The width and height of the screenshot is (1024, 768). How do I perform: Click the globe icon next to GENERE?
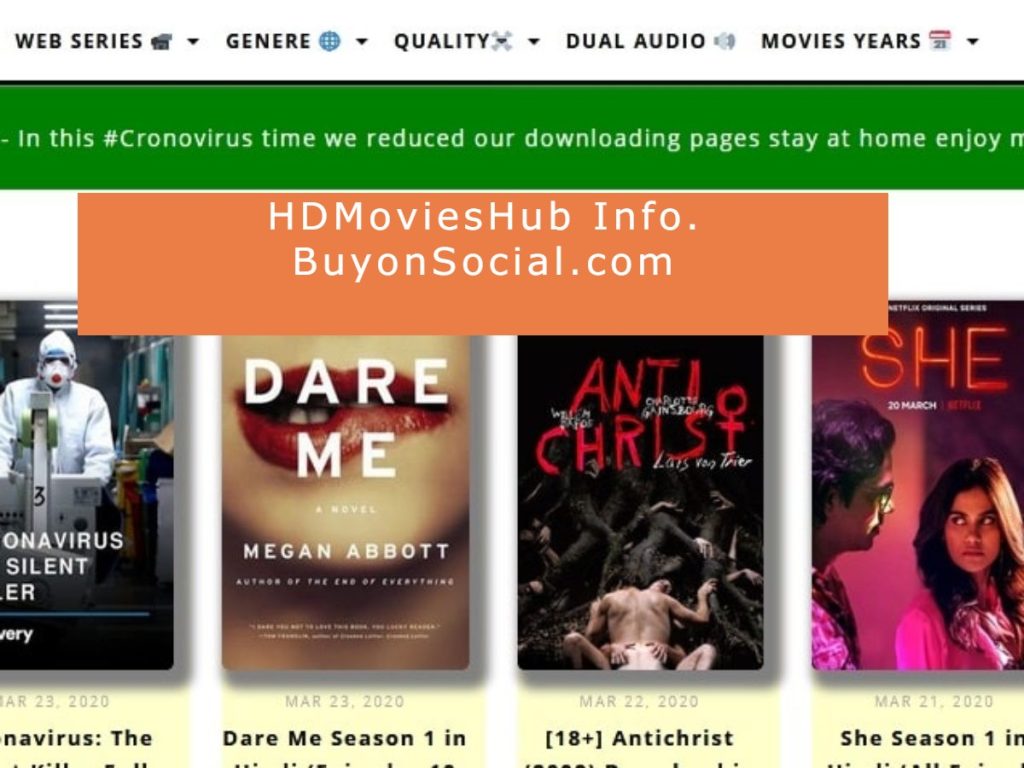pos(330,41)
